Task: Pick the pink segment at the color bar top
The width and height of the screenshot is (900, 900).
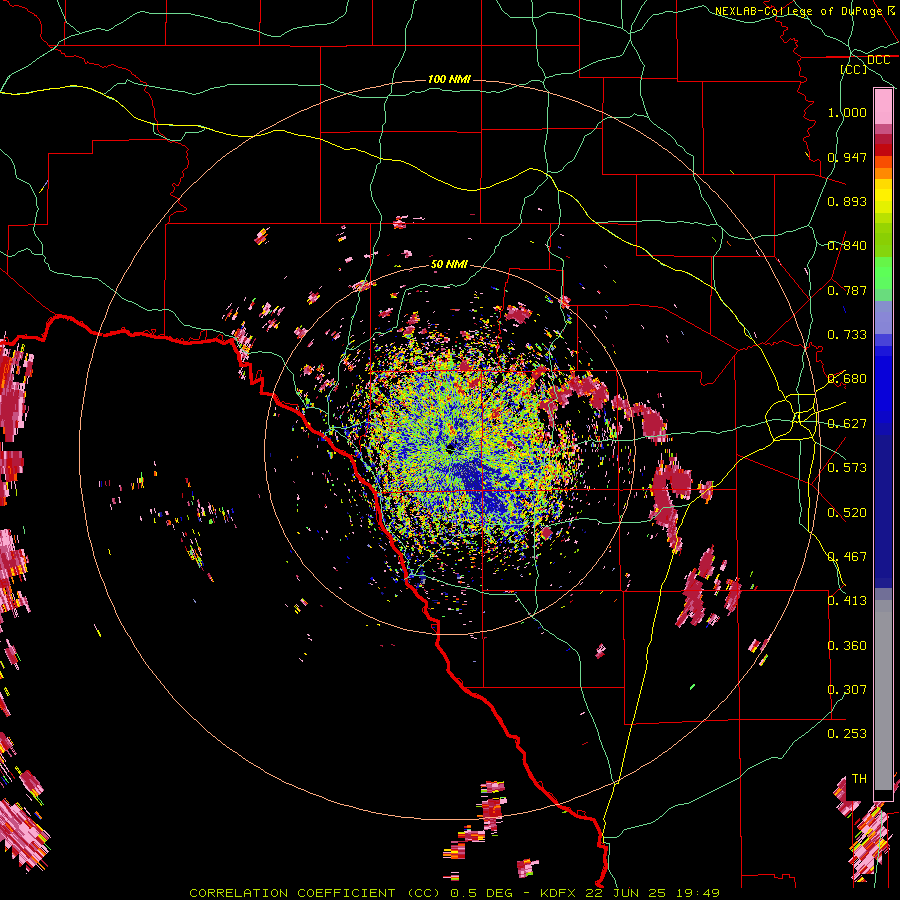Action: 883,106
